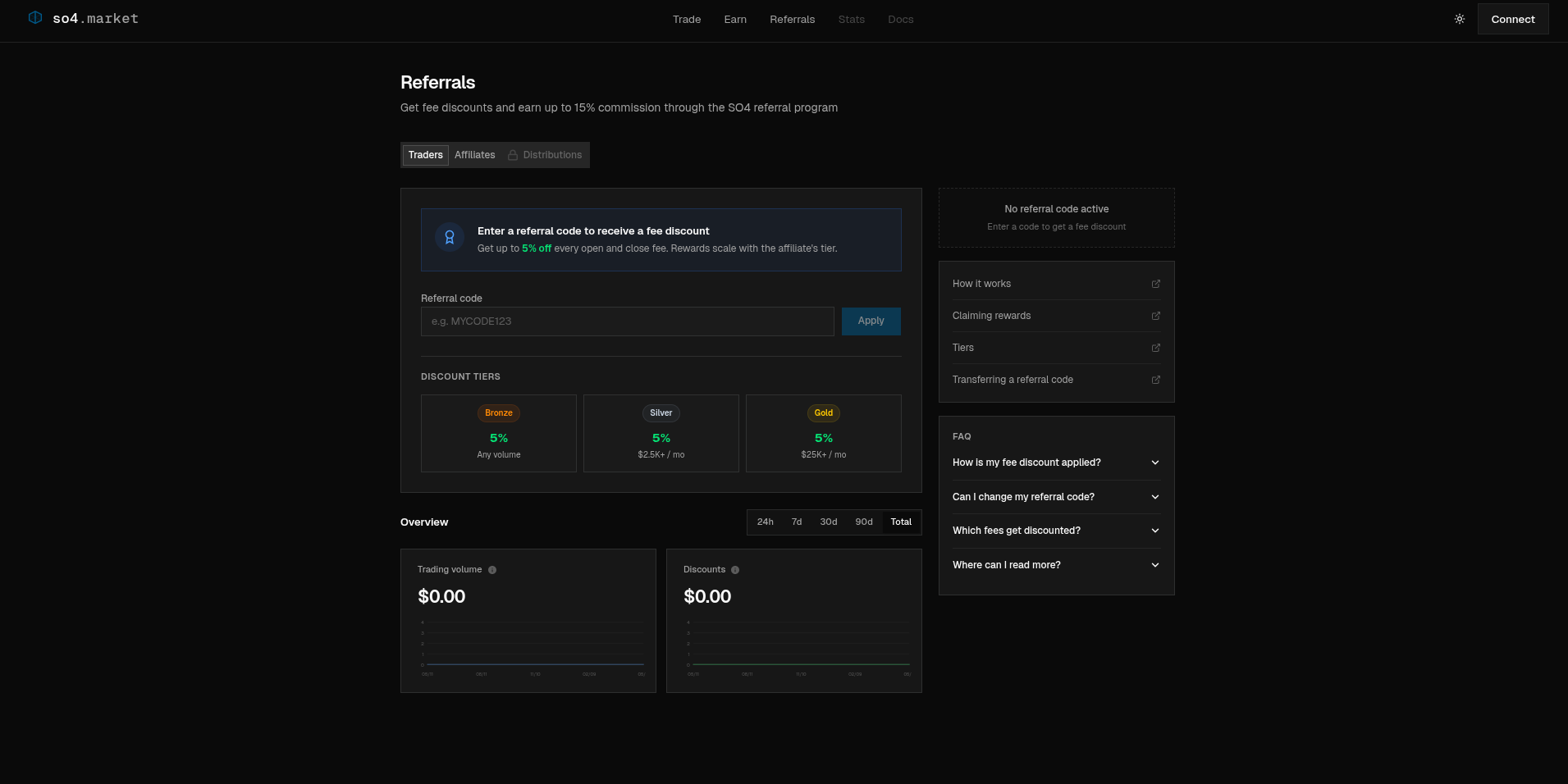Screen dimensions: 1568x784
Task: Select the 24h overview range
Action: click(766, 522)
